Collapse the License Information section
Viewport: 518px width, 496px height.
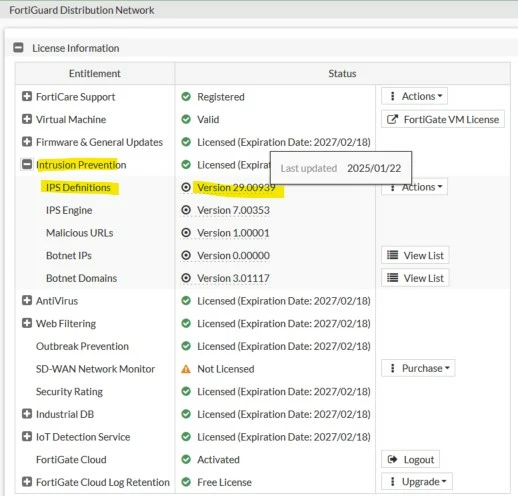(x=18, y=48)
